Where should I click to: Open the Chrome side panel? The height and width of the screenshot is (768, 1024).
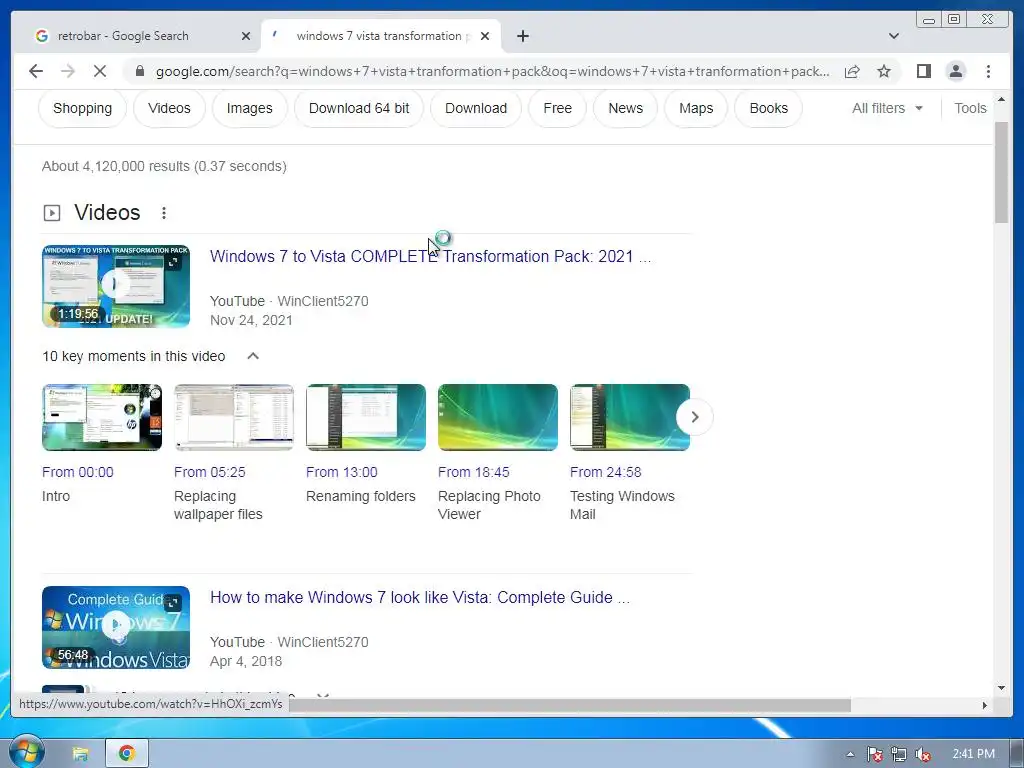(923, 71)
